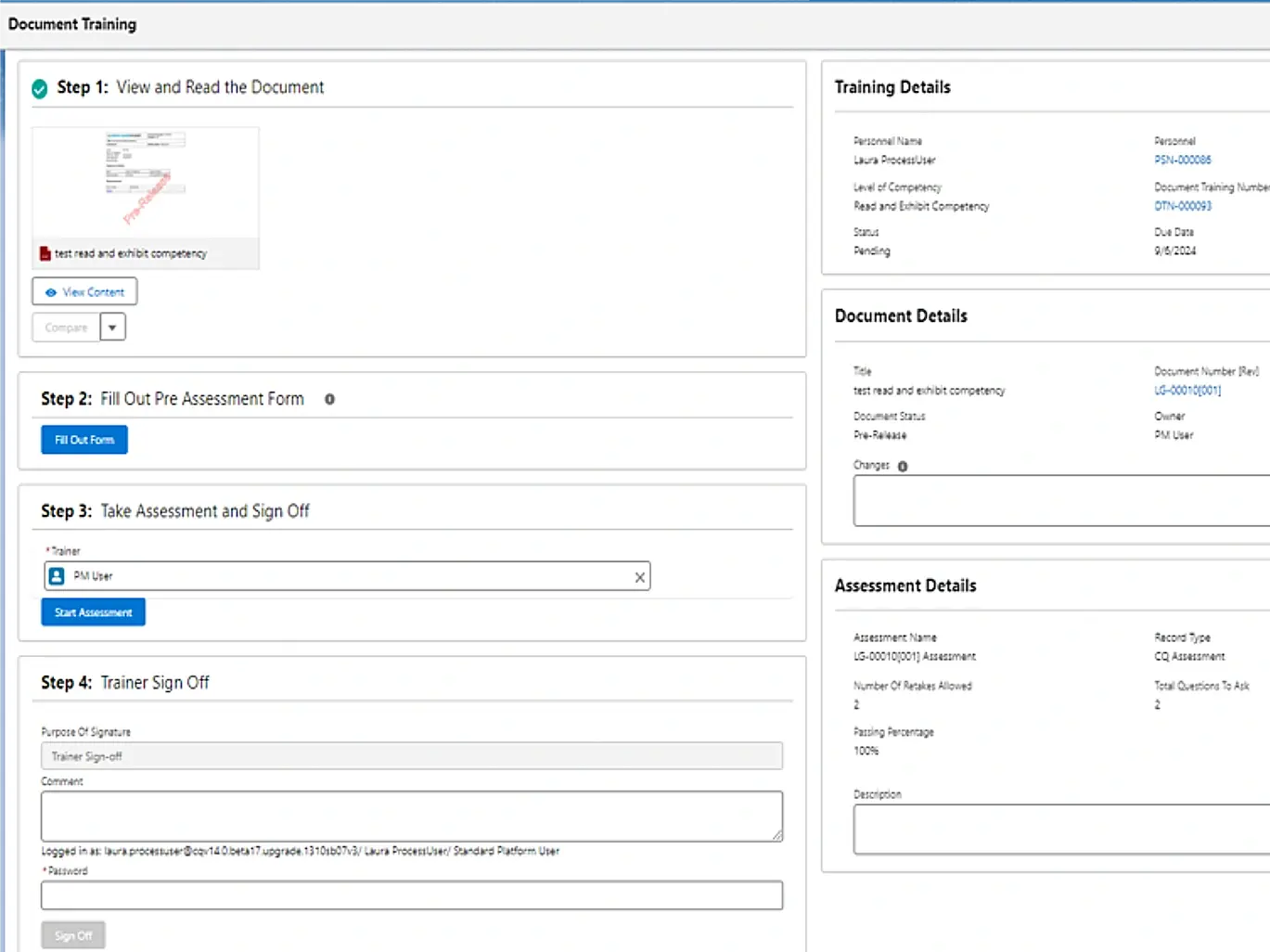Click the Document Details heading
This screenshot has width=1270, height=952.
point(901,316)
